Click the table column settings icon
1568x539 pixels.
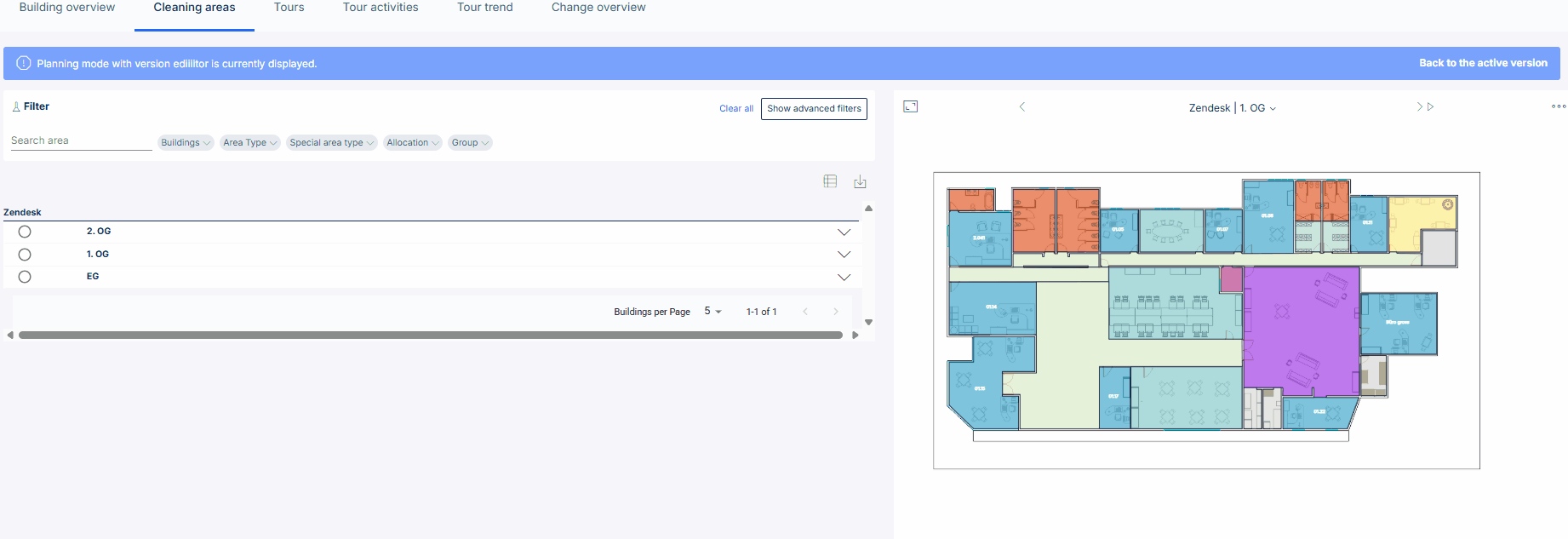[x=830, y=181]
